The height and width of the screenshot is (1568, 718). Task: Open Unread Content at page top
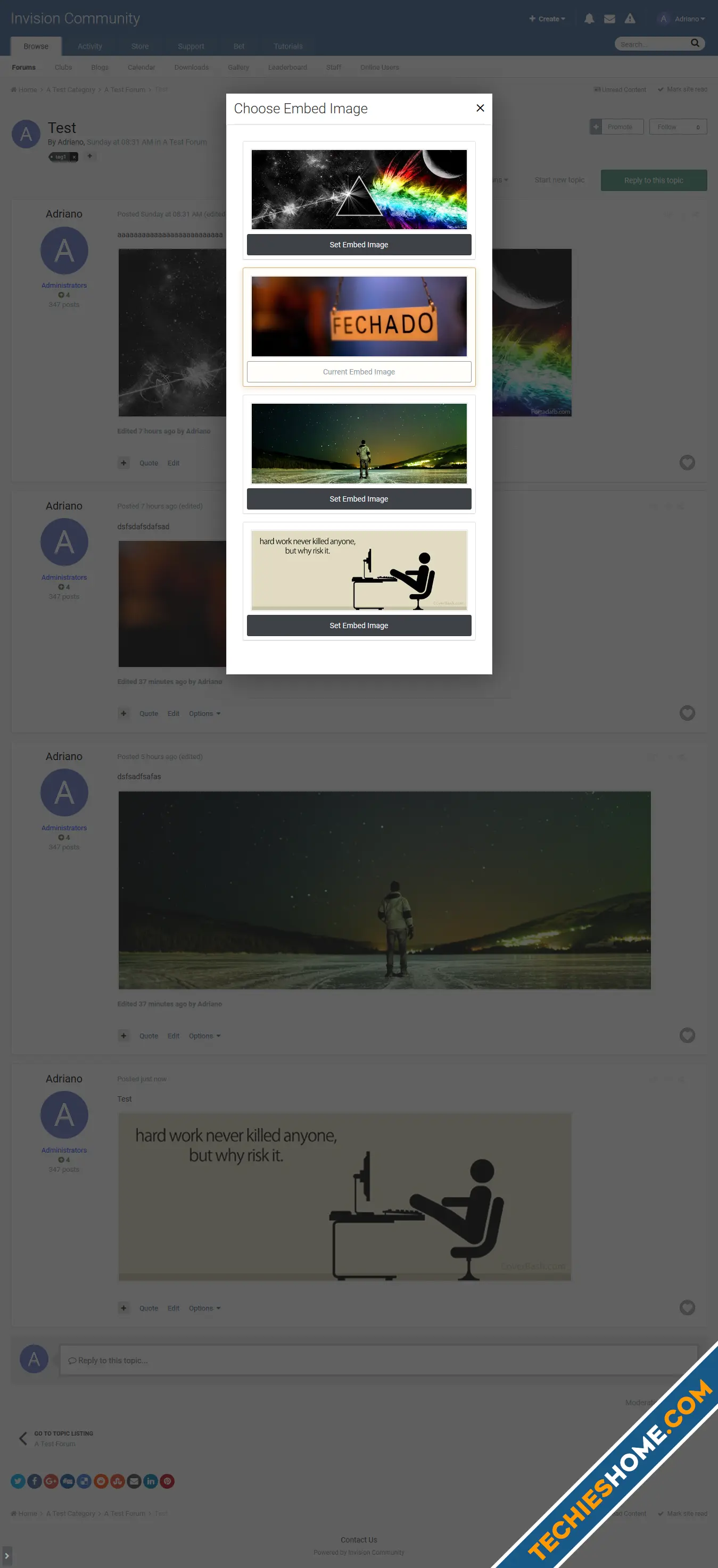(620, 89)
